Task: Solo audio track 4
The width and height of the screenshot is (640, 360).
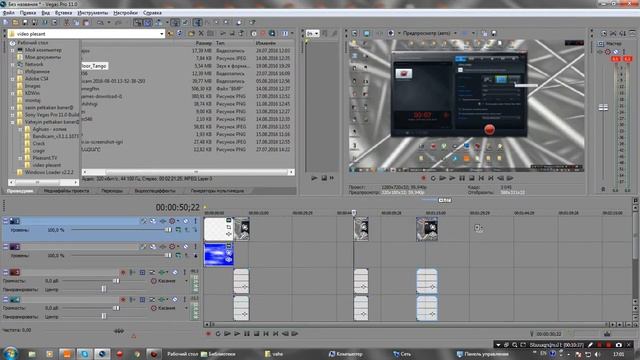Action: (184, 300)
